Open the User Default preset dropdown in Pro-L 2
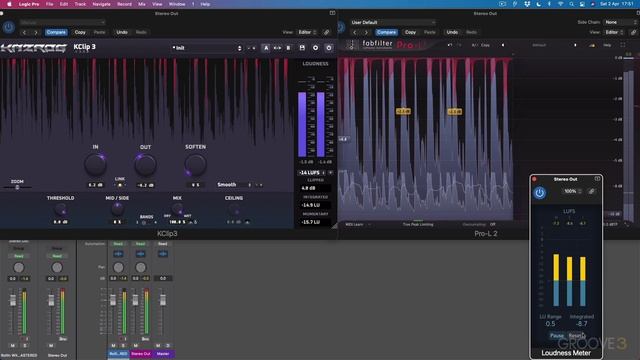The height and width of the screenshot is (360, 640). coord(393,22)
